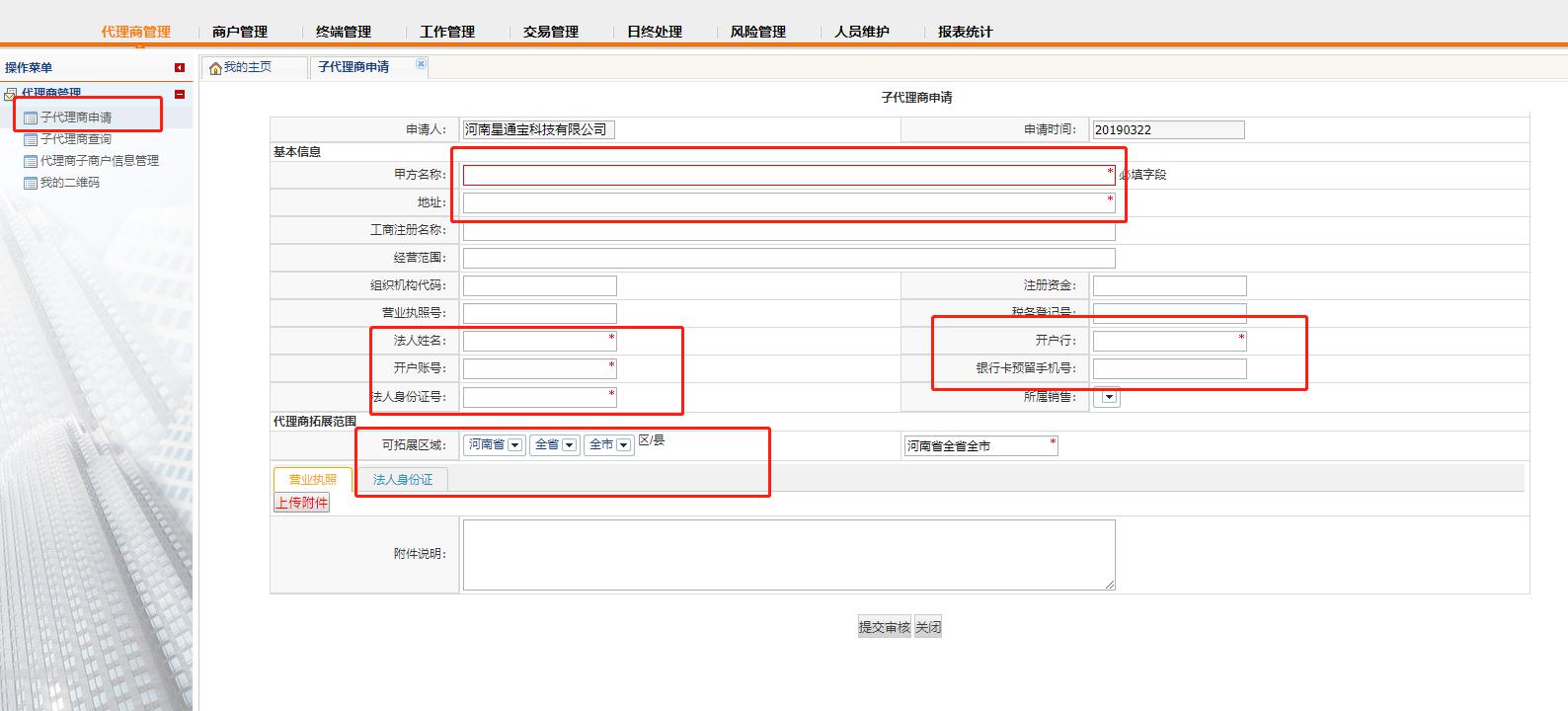Open the 河南省 province dropdown
This screenshot has height=711, width=1568.
[x=514, y=445]
